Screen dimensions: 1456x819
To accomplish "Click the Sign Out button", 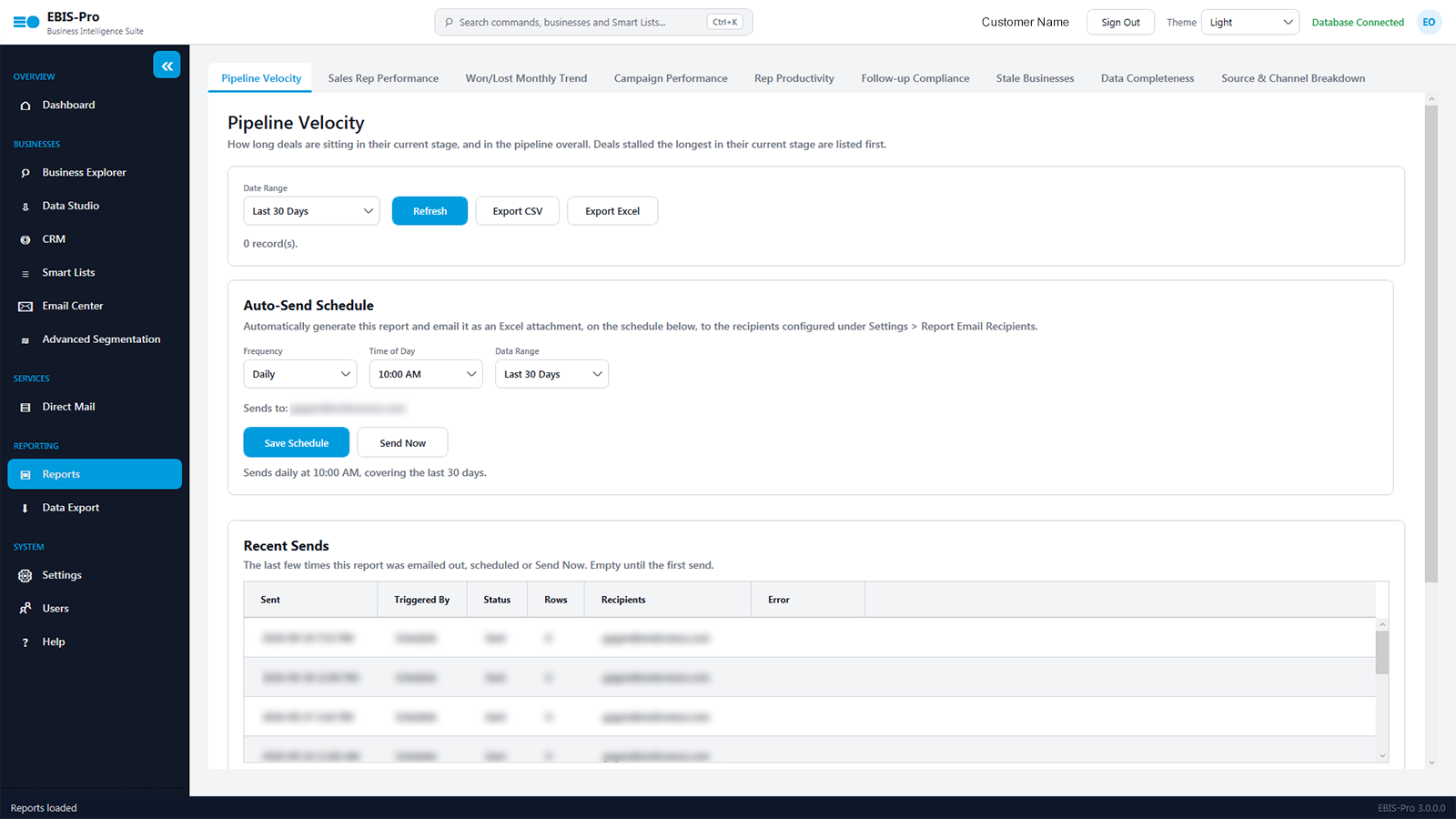I will coord(1120,22).
